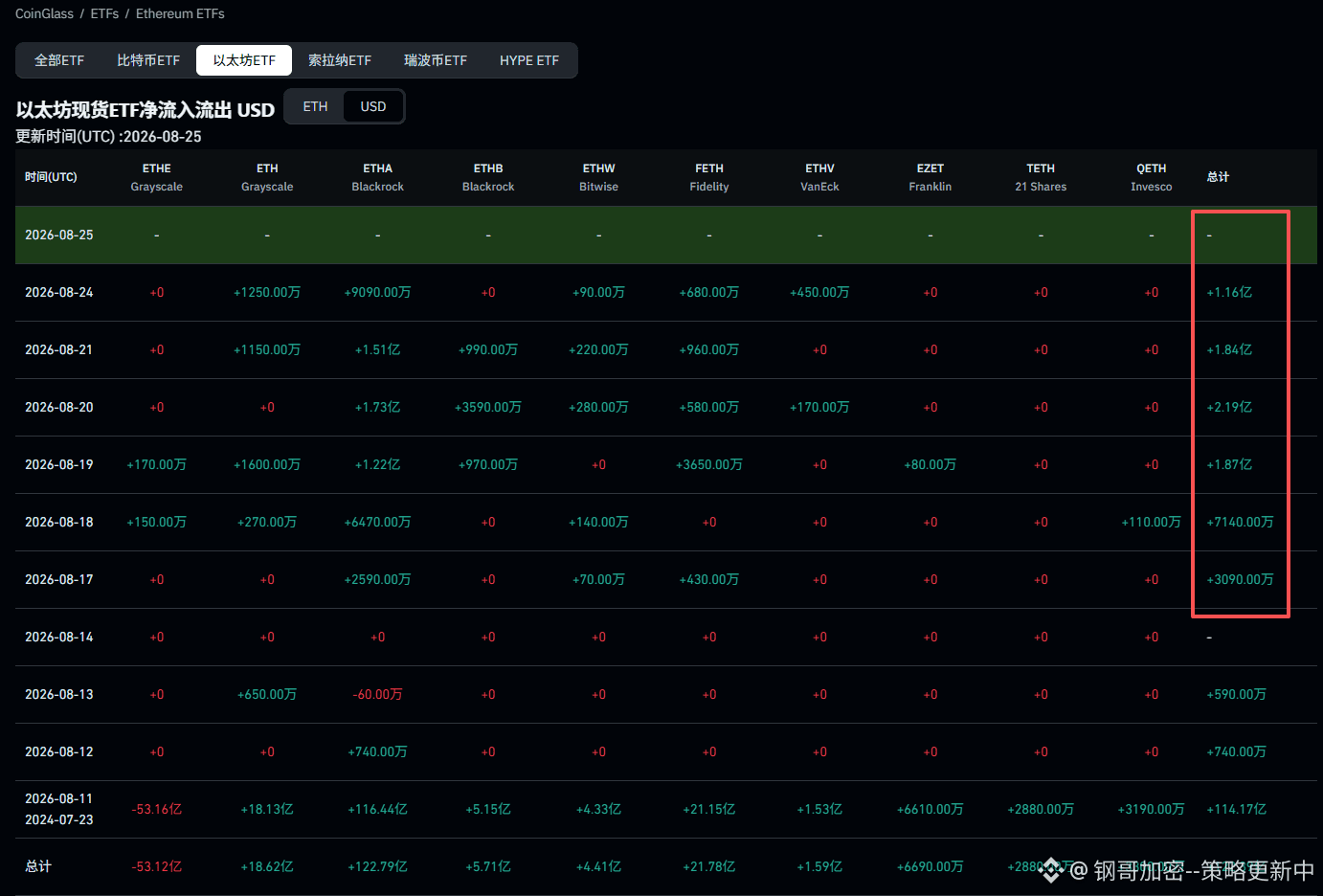The width and height of the screenshot is (1323, 896).
Task: Select the 2026-08-19 date cell
Action: [59, 464]
